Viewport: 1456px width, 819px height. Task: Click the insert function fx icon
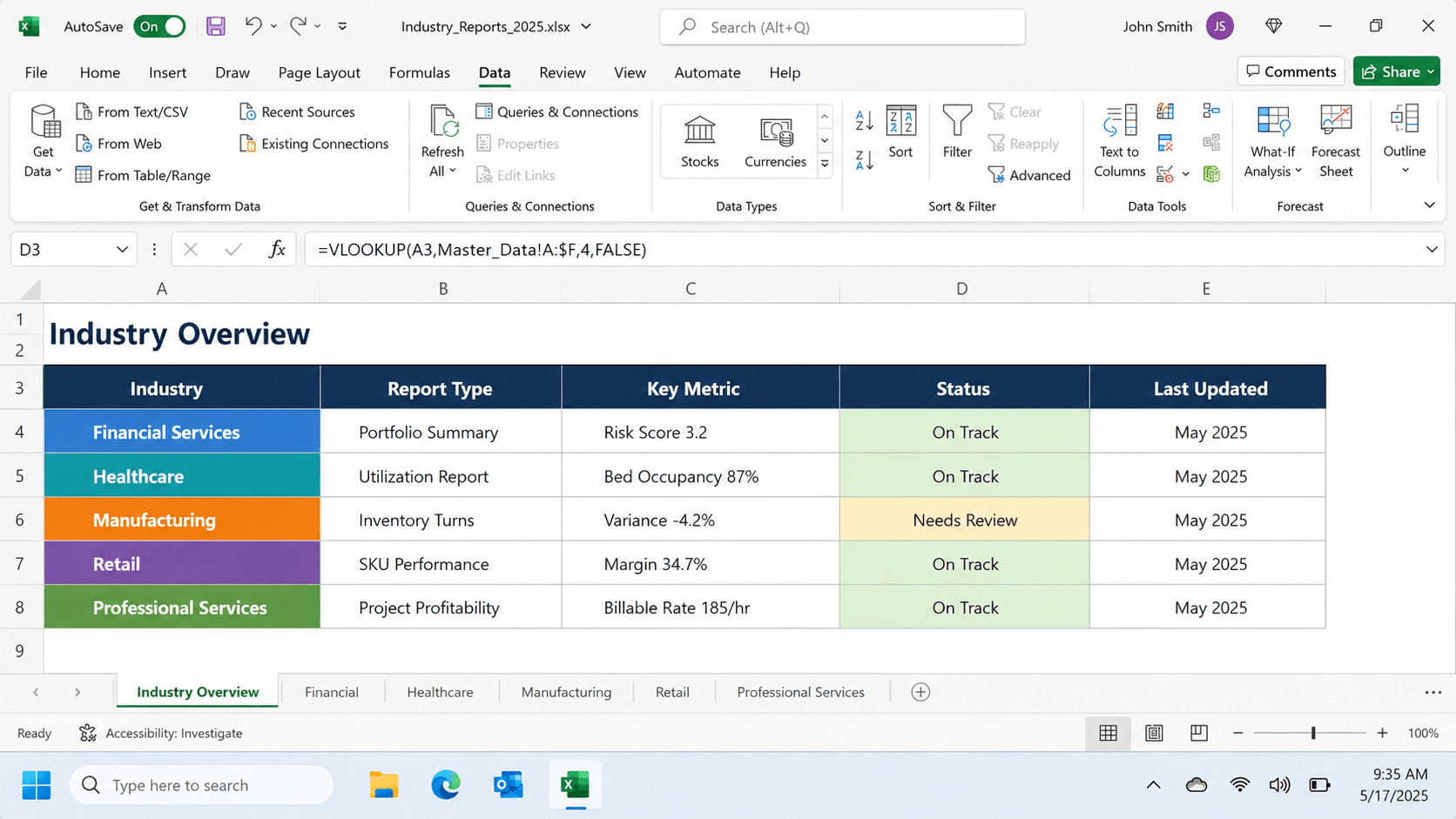click(277, 250)
